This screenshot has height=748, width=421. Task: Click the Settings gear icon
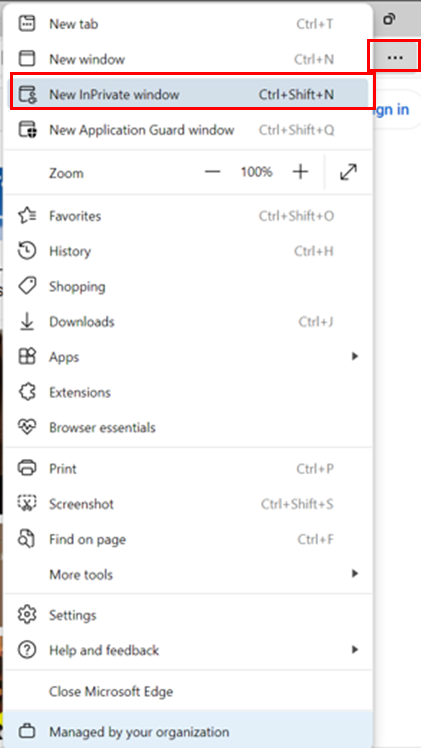pyautogui.click(x=27, y=614)
